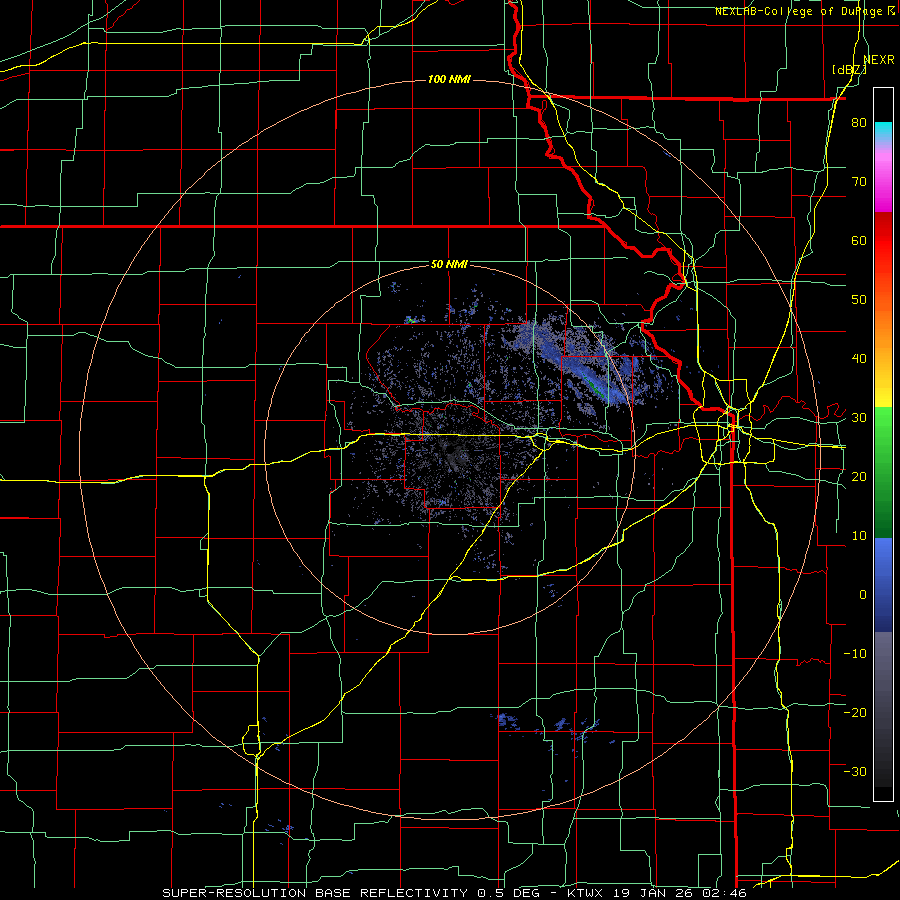The image size is (900, 900).
Task: Click the 80 dBZ scale value
Action: (x=859, y=123)
